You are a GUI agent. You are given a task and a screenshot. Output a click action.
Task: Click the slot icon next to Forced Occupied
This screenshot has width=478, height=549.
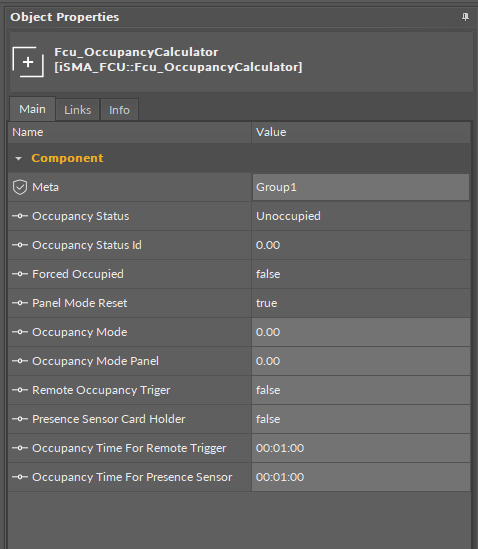coord(20,274)
